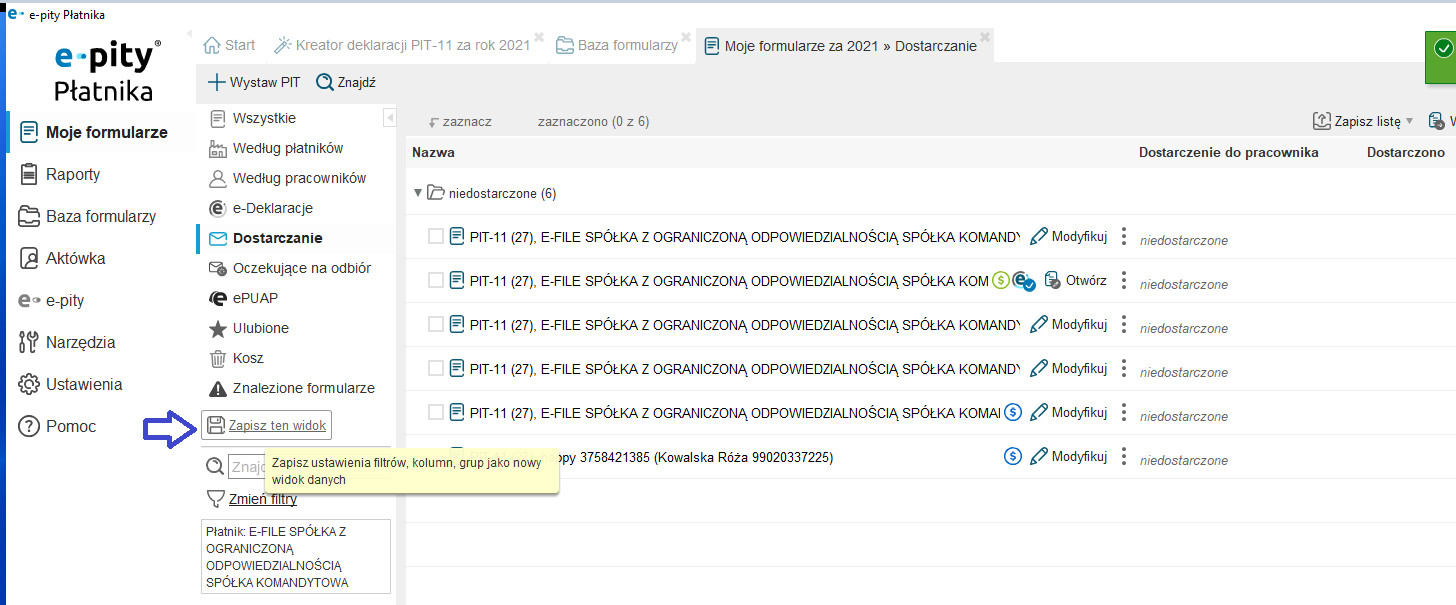1456x605 pixels.
Task: Open the three-dot menu on the first PIT-11 row
Action: [x=1124, y=236]
